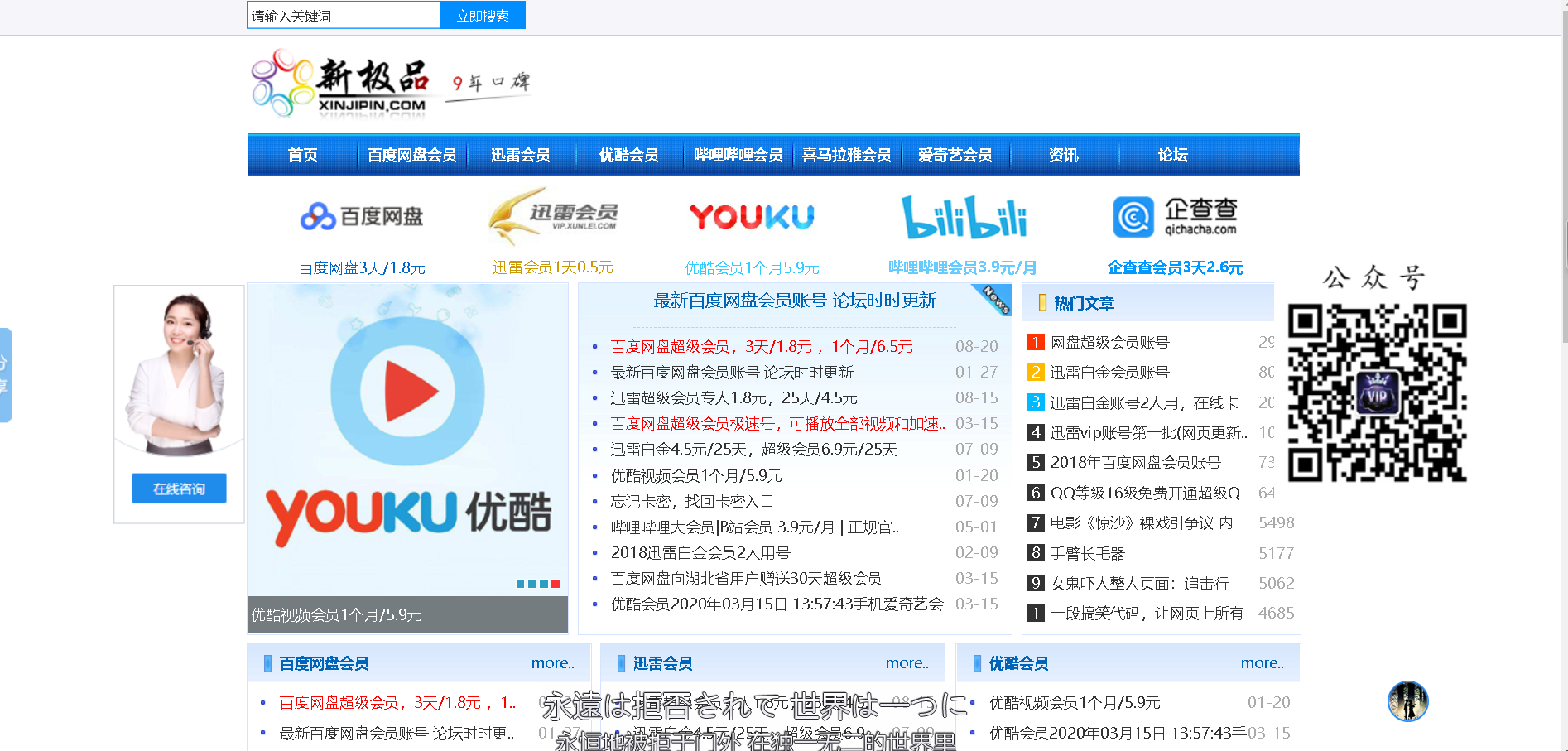Click the customer service agent photo

click(x=179, y=375)
